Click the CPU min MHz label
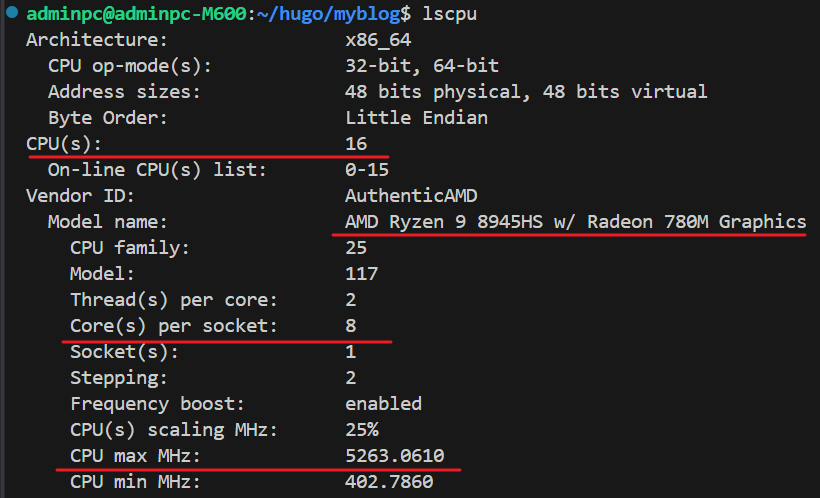The image size is (820, 498). click(x=135, y=482)
